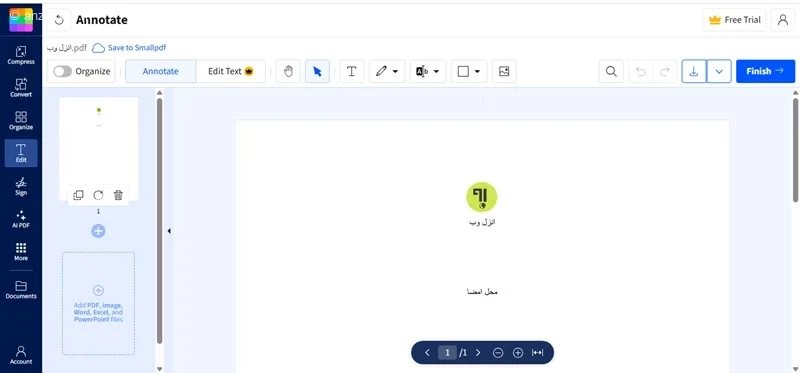Expand the shape tool dropdown arrow
Image resolution: width=800 pixels, height=373 pixels.
coord(477,71)
